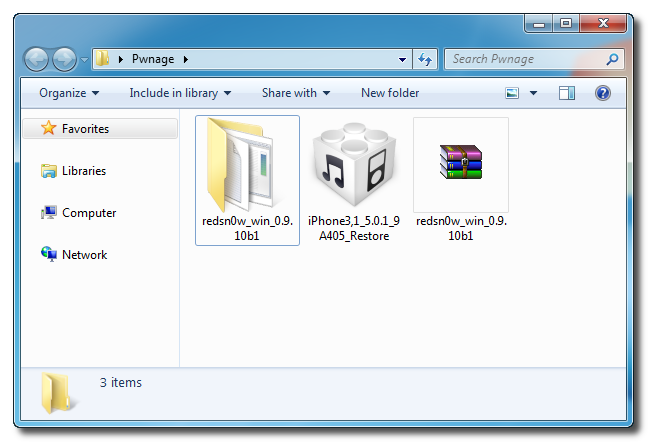The width and height of the screenshot is (648, 442).
Task: Create a New folder
Action: point(390,93)
